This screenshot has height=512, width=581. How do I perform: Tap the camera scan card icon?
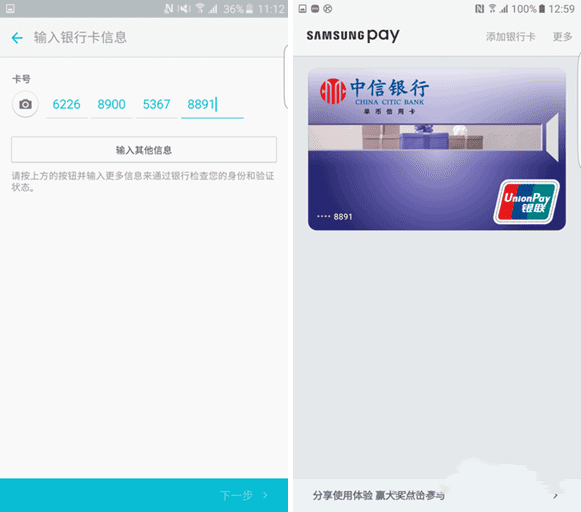tap(25, 104)
